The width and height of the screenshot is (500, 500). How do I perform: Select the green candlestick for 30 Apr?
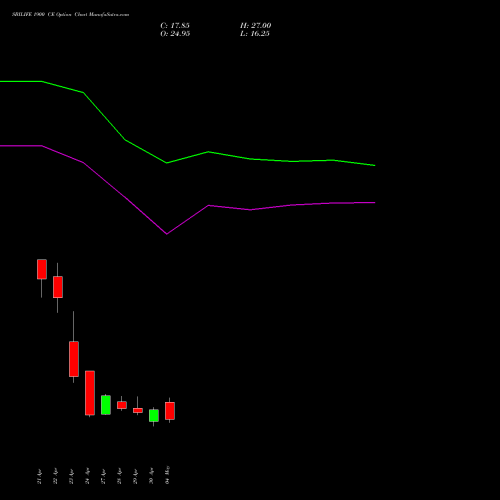click(154, 416)
